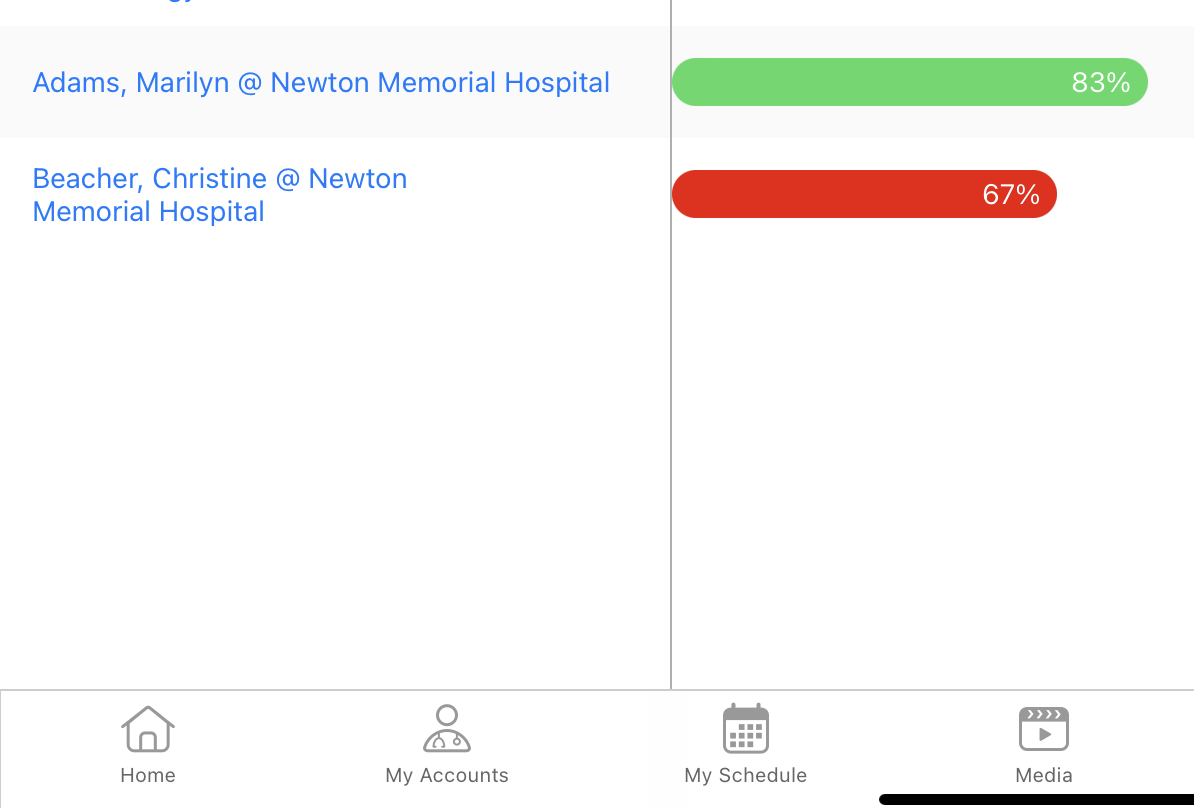Go to My Schedule tab label

(746, 775)
